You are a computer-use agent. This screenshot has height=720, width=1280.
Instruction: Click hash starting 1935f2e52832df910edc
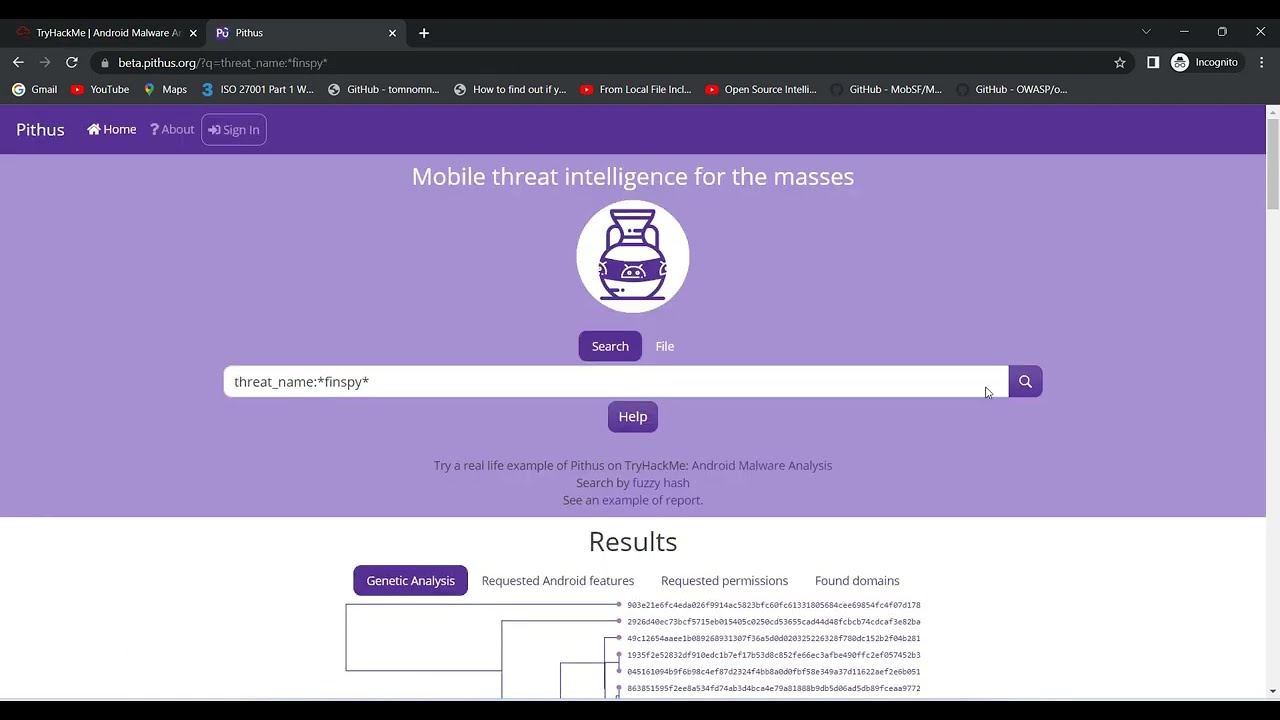click(x=774, y=655)
